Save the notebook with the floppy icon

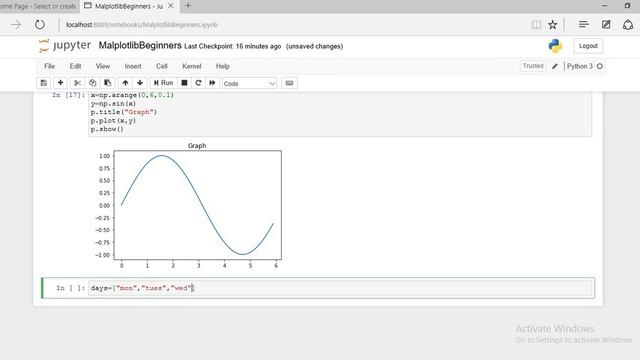(44, 83)
